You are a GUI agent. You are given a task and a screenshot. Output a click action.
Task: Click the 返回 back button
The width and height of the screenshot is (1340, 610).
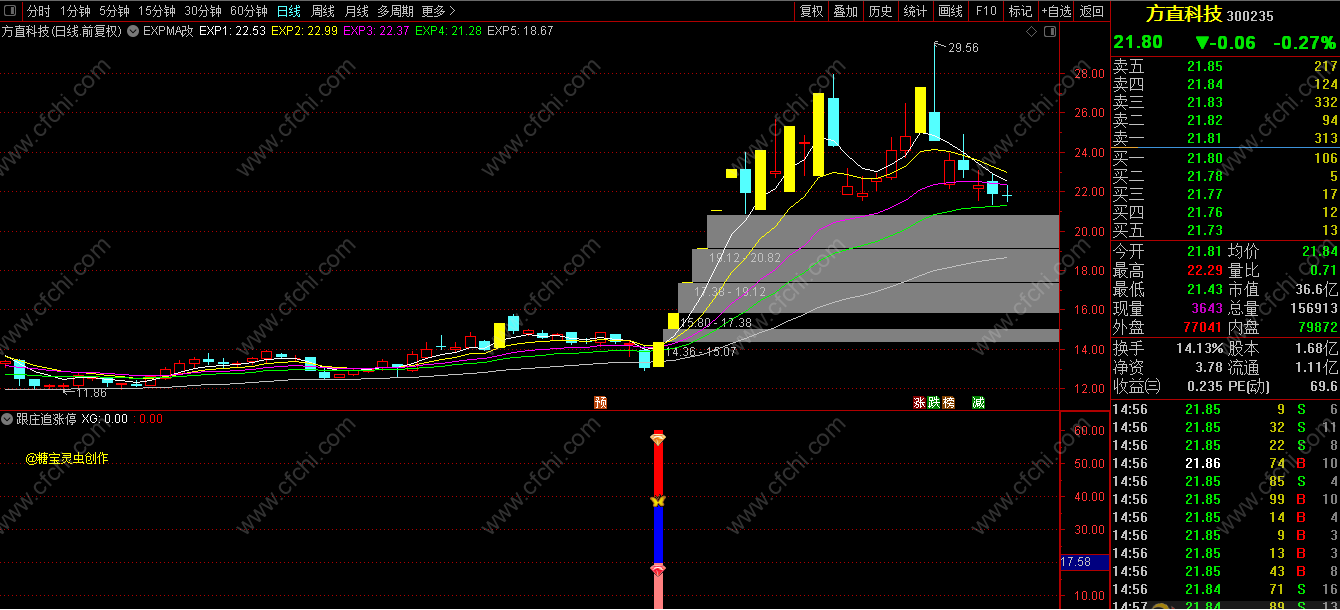click(x=1092, y=11)
